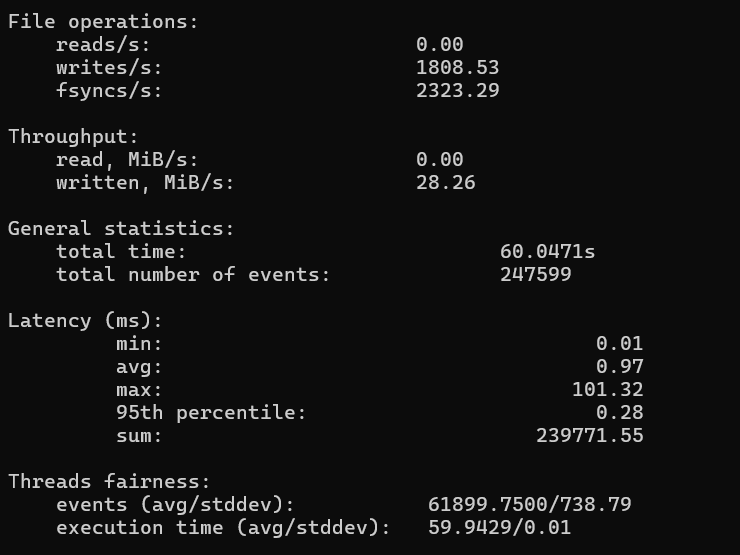Select the "avg:" latency label
The height and width of the screenshot is (555, 740).
[x=139, y=368]
